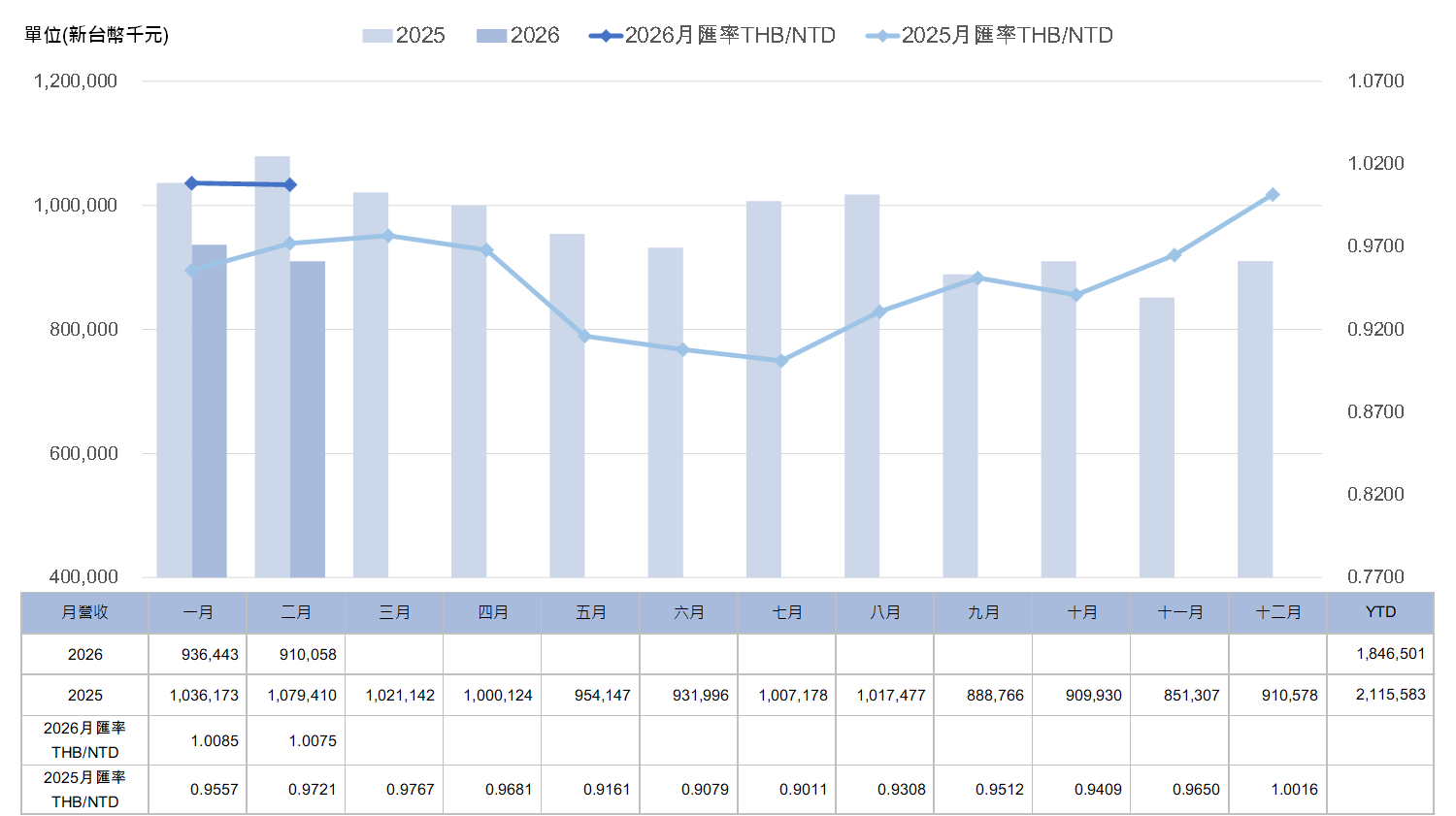1456x816 pixels.
Task: Click the 2026 legend color swatch
Action: (x=492, y=36)
